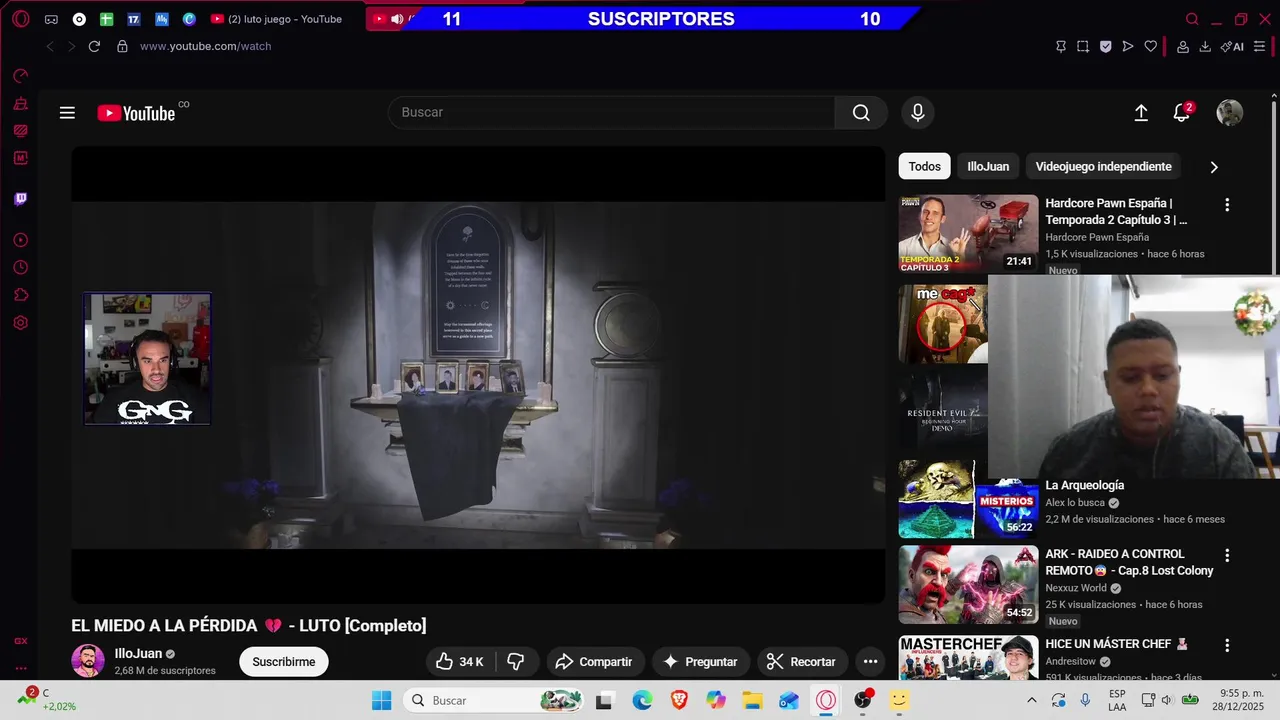Viewport: 1280px width, 720px height.
Task: Open the Opera account profile icon
Action: pos(1182,46)
